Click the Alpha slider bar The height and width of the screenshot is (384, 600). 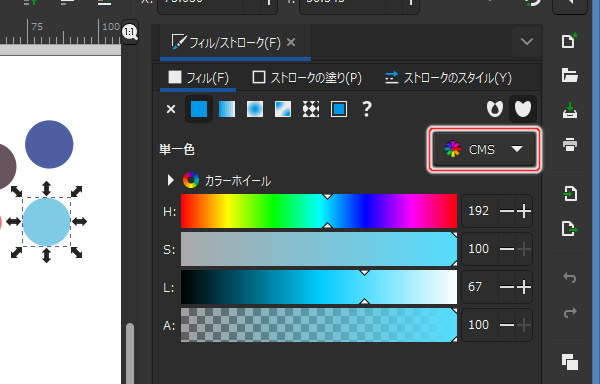(x=319, y=325)
